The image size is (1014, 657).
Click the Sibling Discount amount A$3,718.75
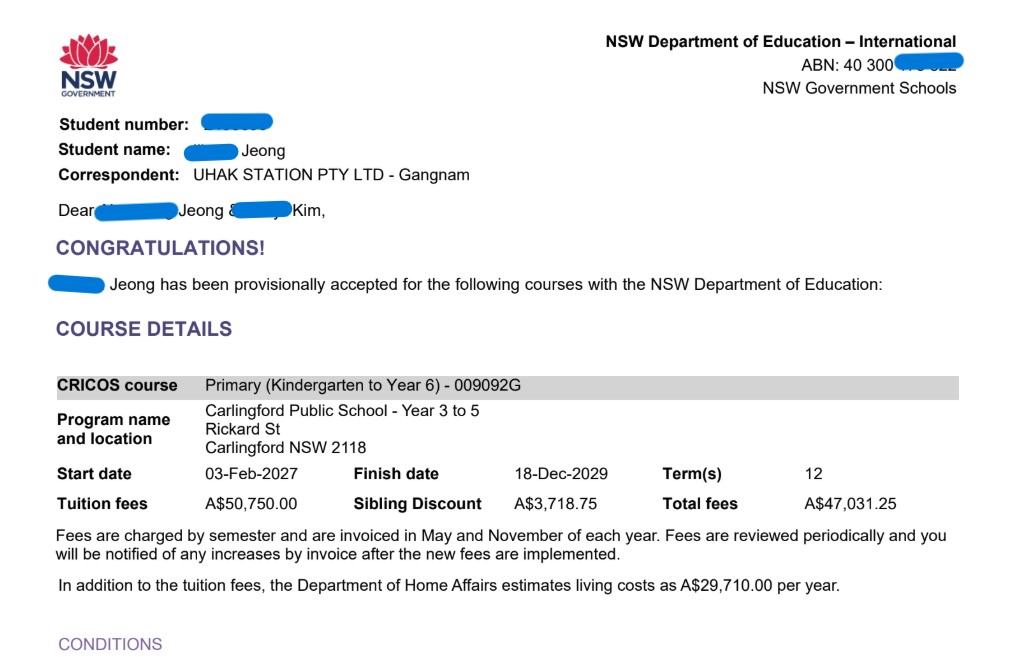pos(556,504)
